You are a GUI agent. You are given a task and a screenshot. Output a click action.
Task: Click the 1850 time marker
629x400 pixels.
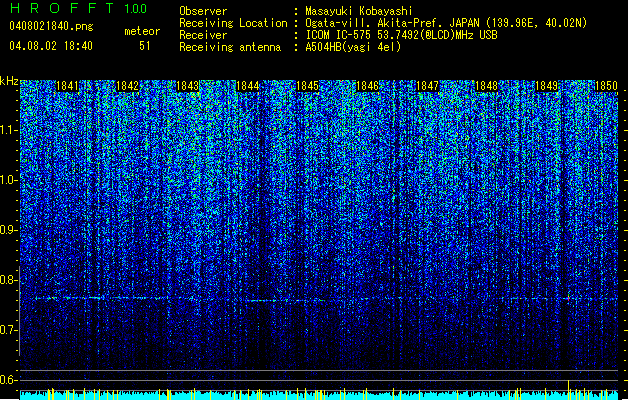[606, 86]
